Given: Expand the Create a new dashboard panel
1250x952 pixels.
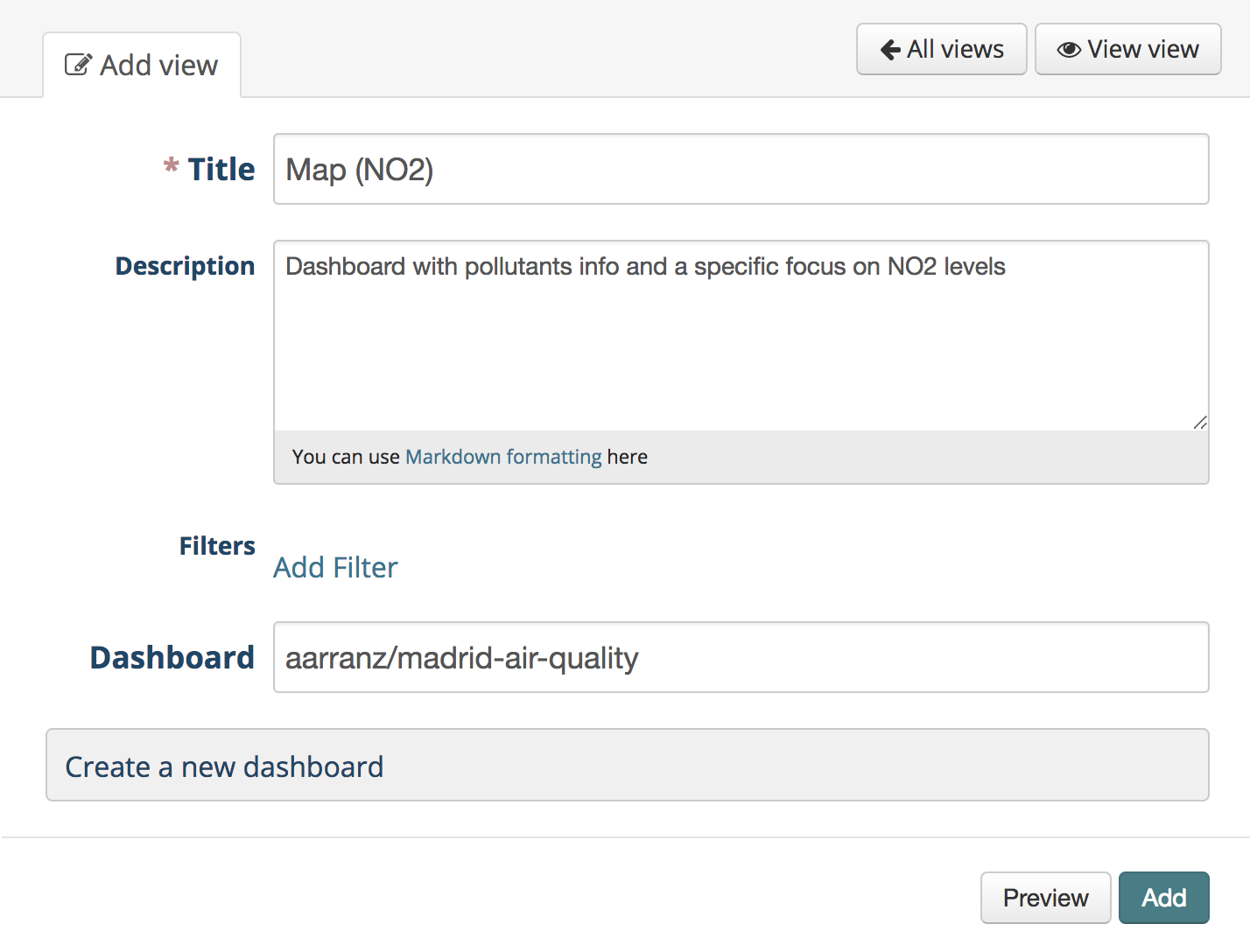Looking at the screenshot, I should pos(628,765).
